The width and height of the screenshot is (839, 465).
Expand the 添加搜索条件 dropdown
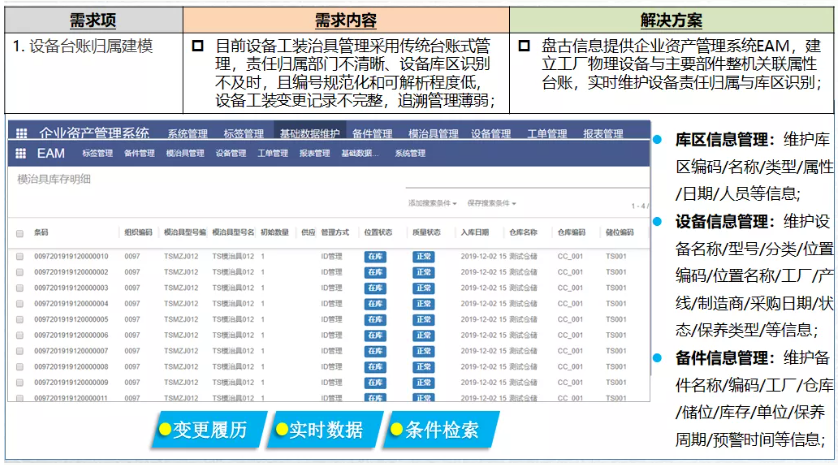pos(432,203)
